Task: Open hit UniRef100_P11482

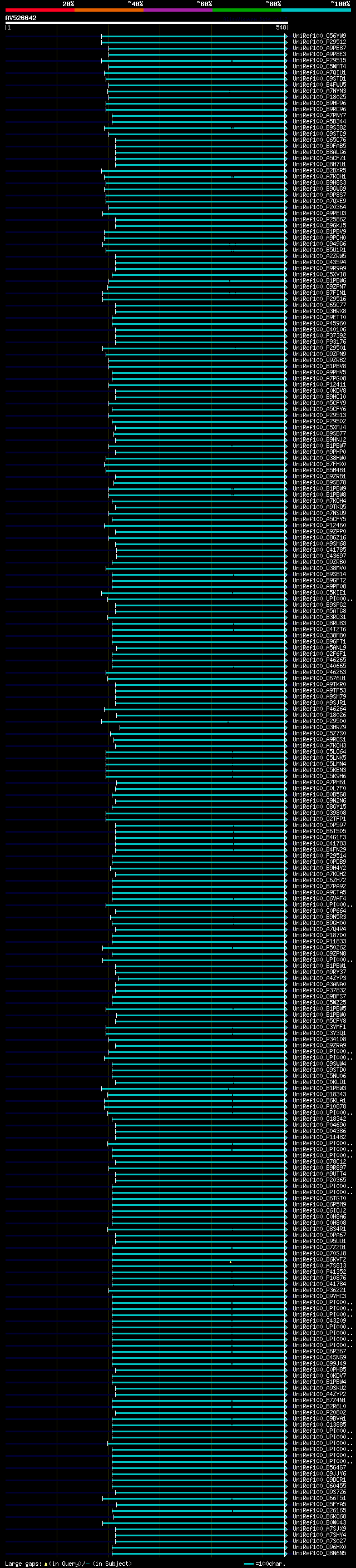Action: [319, 1137]
